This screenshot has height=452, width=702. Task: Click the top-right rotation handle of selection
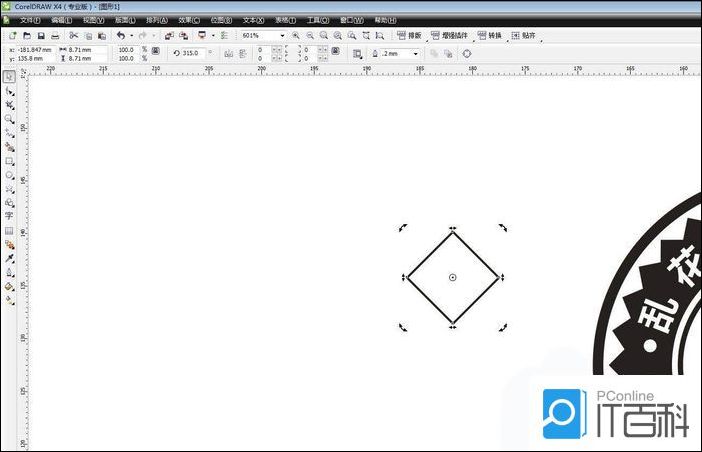(503, 228)
